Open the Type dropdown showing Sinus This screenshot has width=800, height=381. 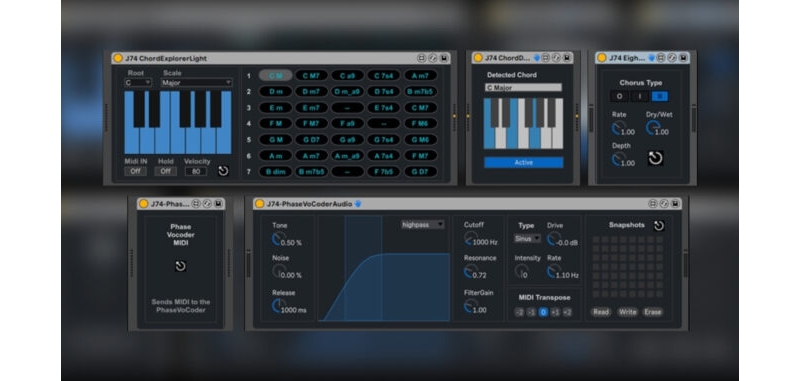tap(528, 238)
